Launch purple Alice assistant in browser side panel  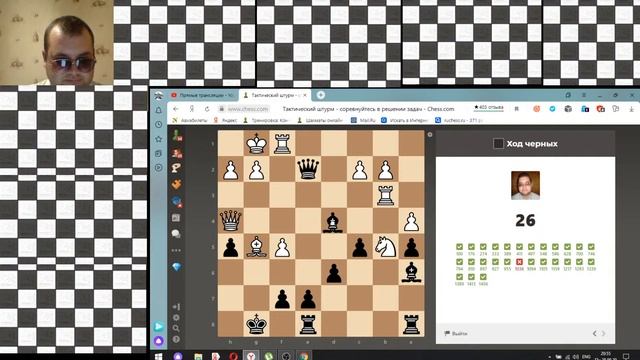tap(159, 340)
